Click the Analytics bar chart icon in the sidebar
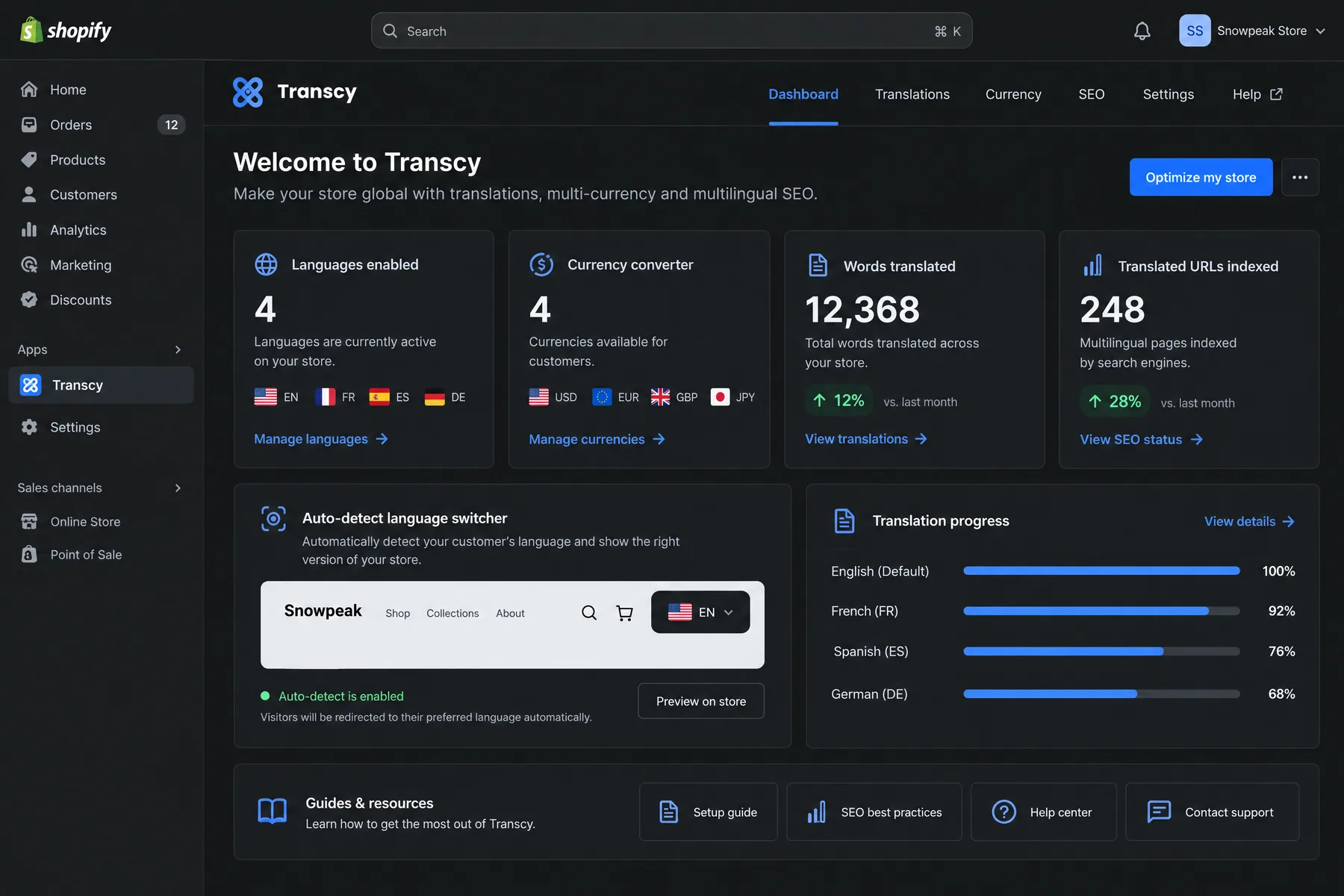 pos(29,229)
